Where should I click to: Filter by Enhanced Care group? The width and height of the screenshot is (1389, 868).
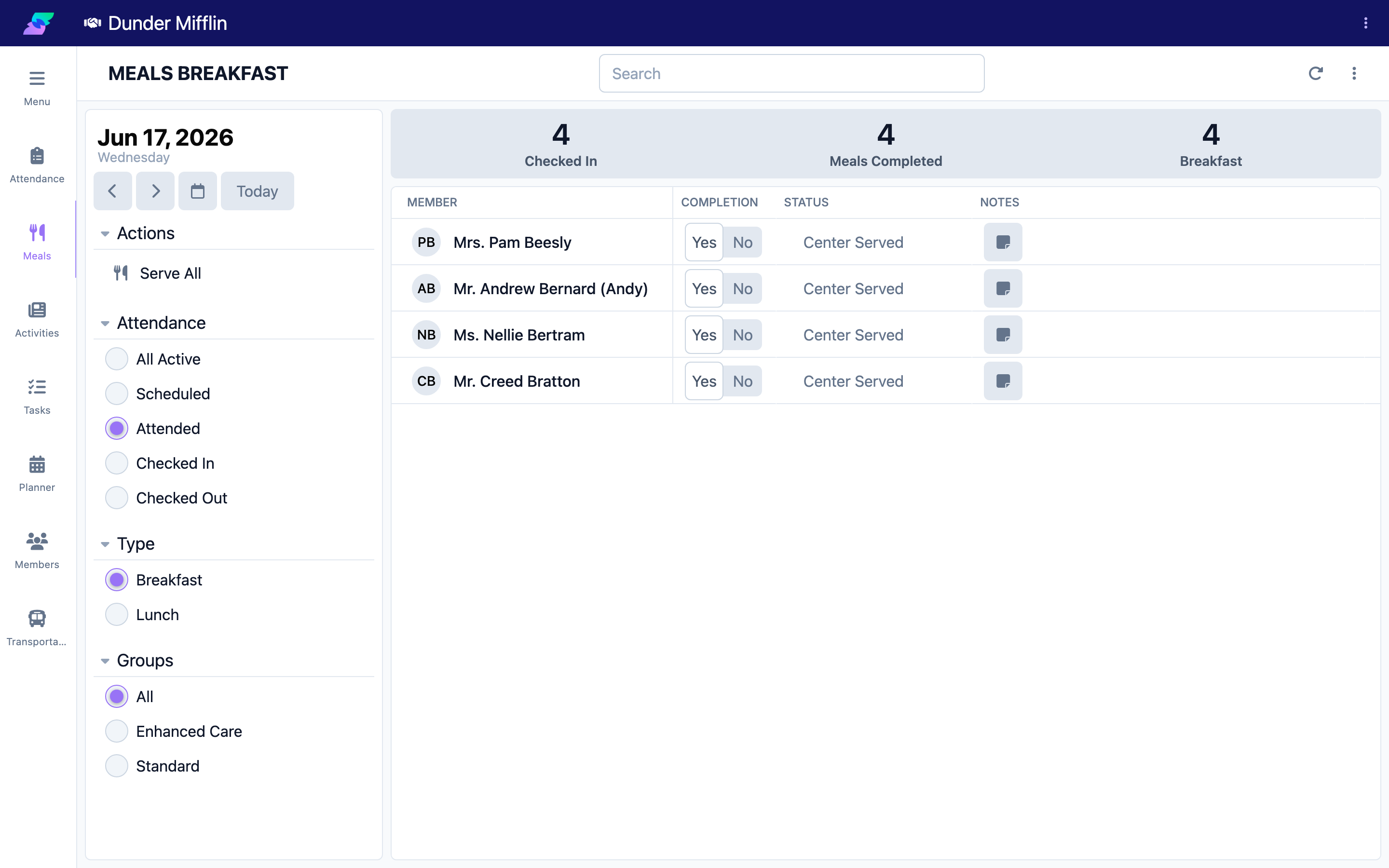pos(117,732)
